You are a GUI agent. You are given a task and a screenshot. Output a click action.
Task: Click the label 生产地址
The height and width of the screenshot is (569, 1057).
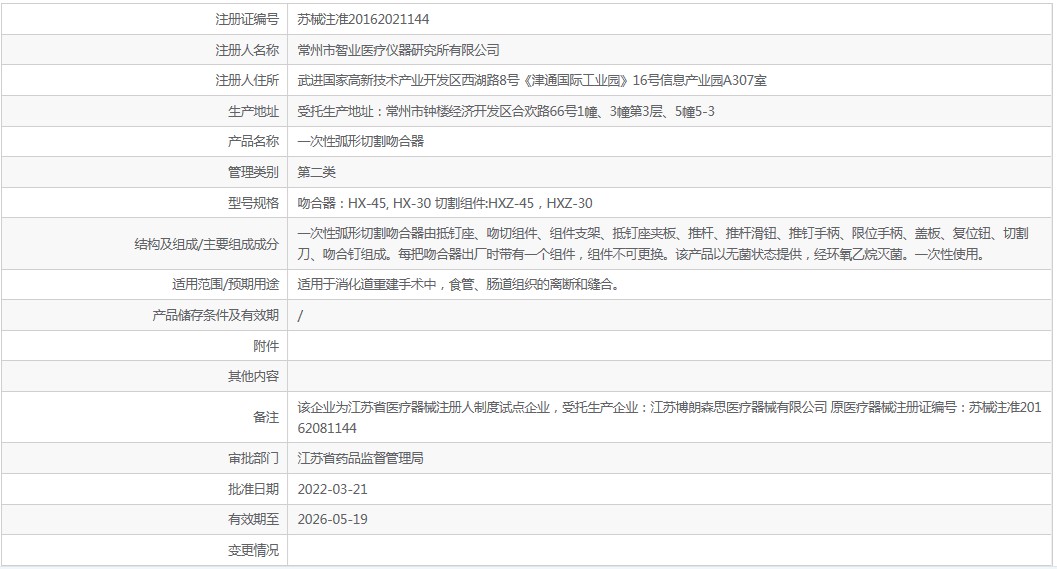pyautogui.click(x=253, y=111)
